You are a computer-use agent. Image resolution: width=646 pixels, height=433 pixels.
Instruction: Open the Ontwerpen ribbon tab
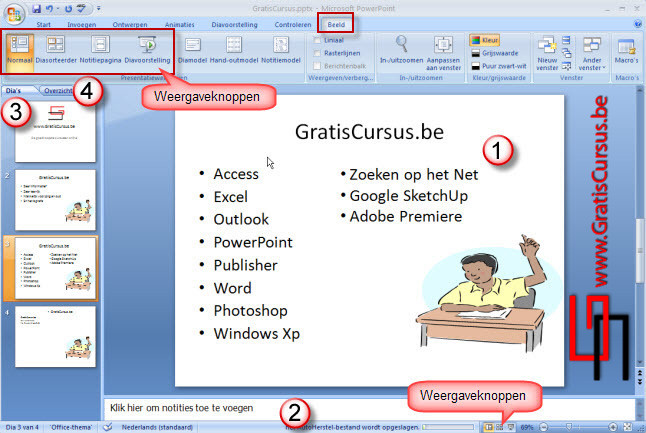pos(130,25)
